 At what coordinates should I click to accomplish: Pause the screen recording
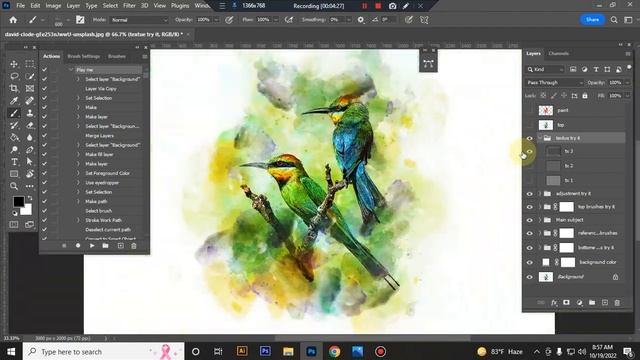tap(364, 6)
